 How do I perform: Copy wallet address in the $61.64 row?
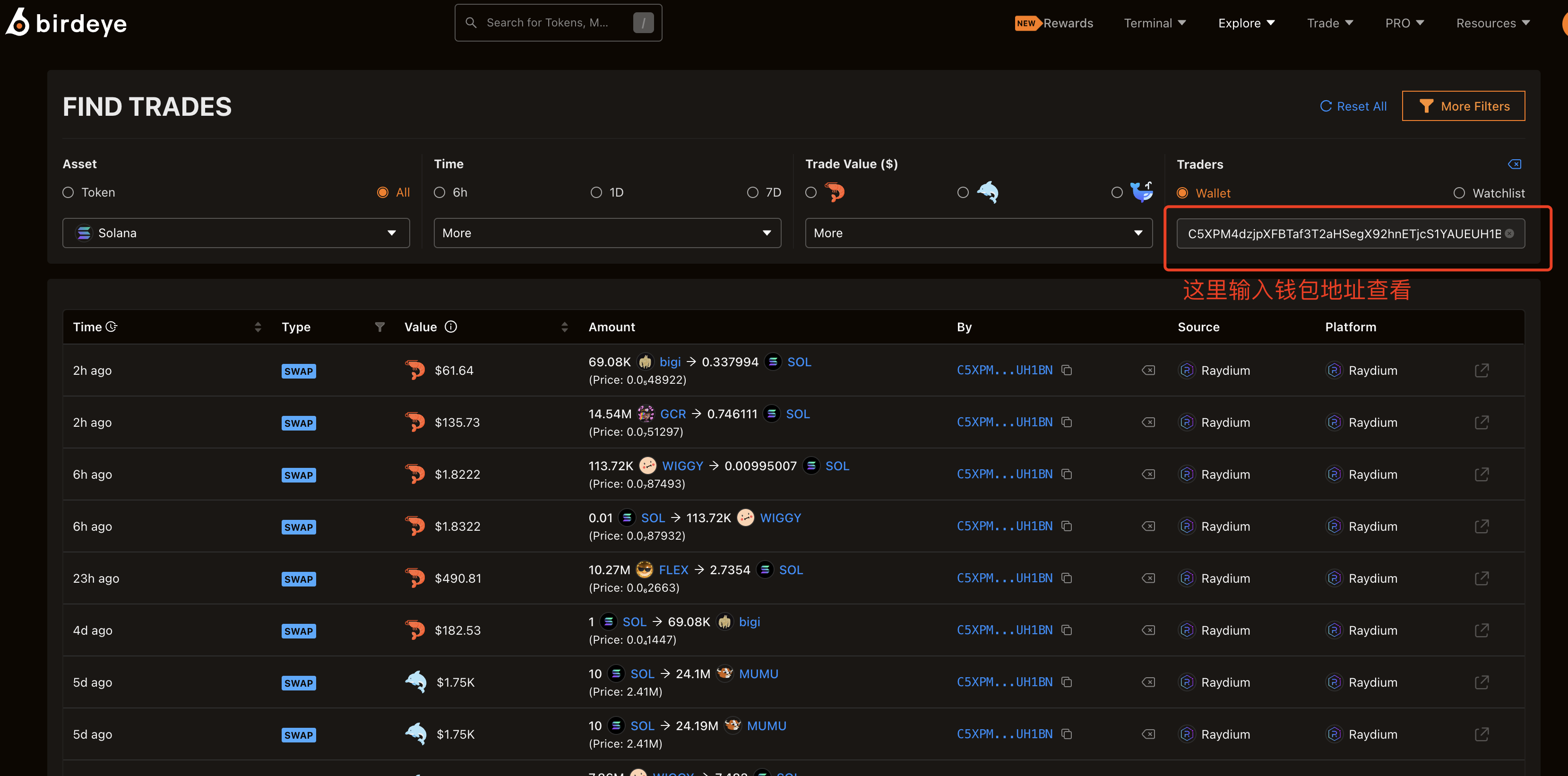pos(1067,370)
